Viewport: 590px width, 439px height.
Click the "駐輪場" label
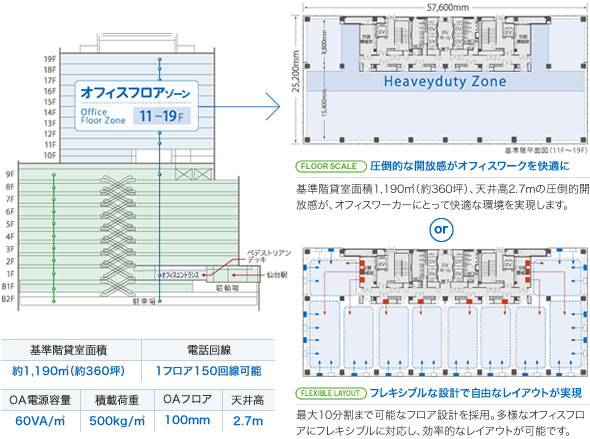point(227,288)
